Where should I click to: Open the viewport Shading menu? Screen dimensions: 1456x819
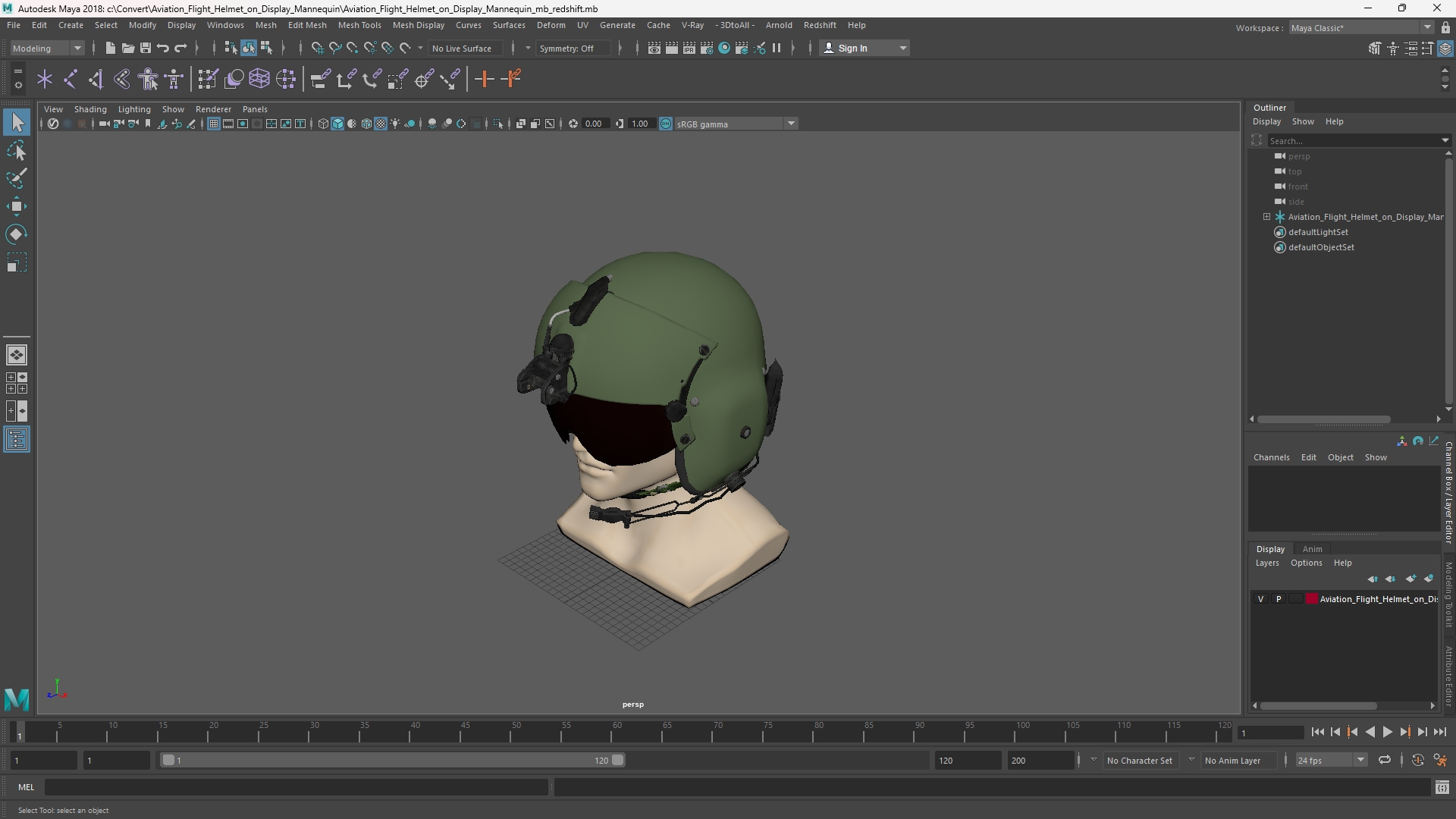coord(90,109)
